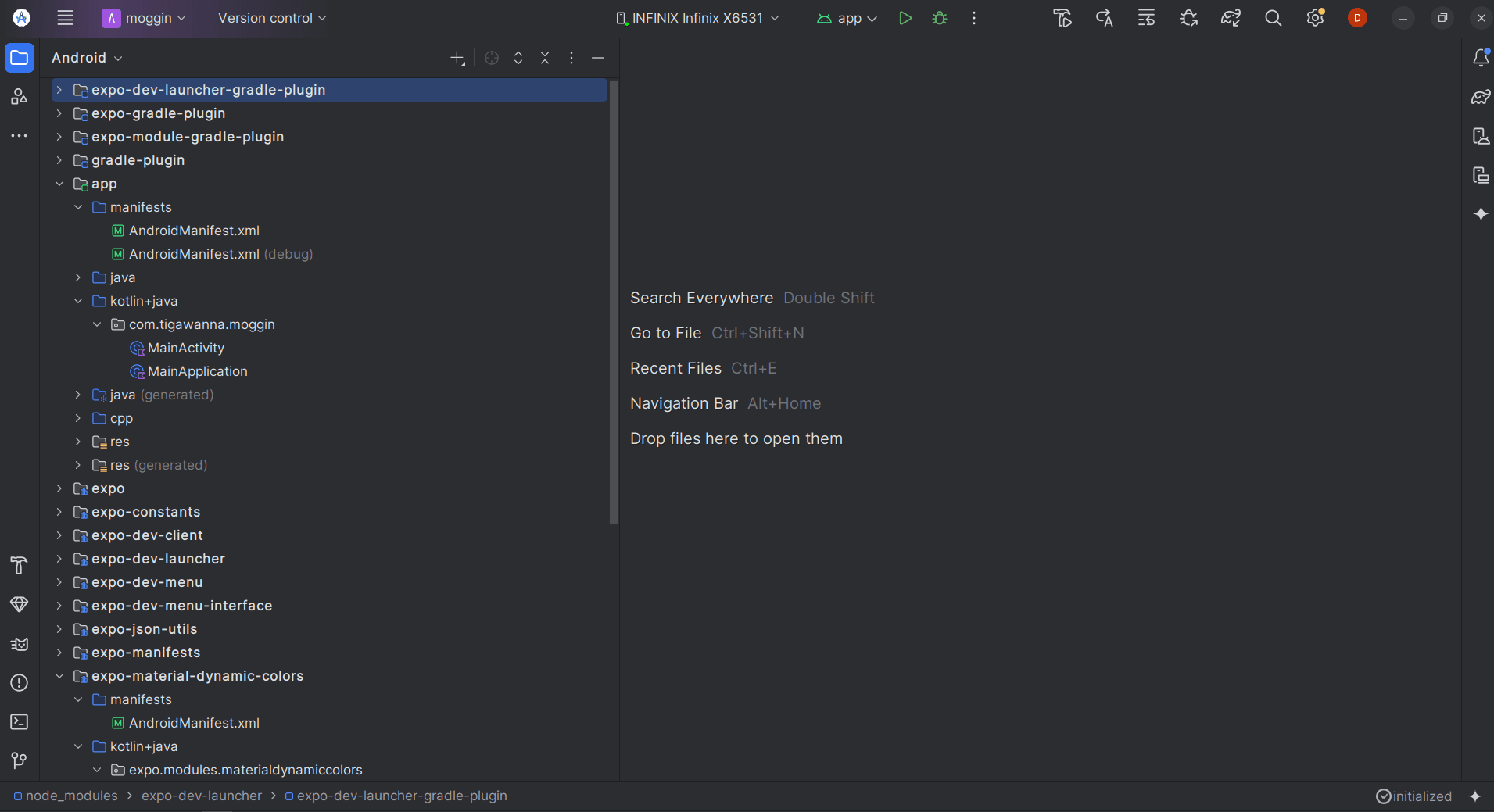Expand the expo-gradle-plugin module
This screenshot has height=812, width=1494.
coord(59,113)
